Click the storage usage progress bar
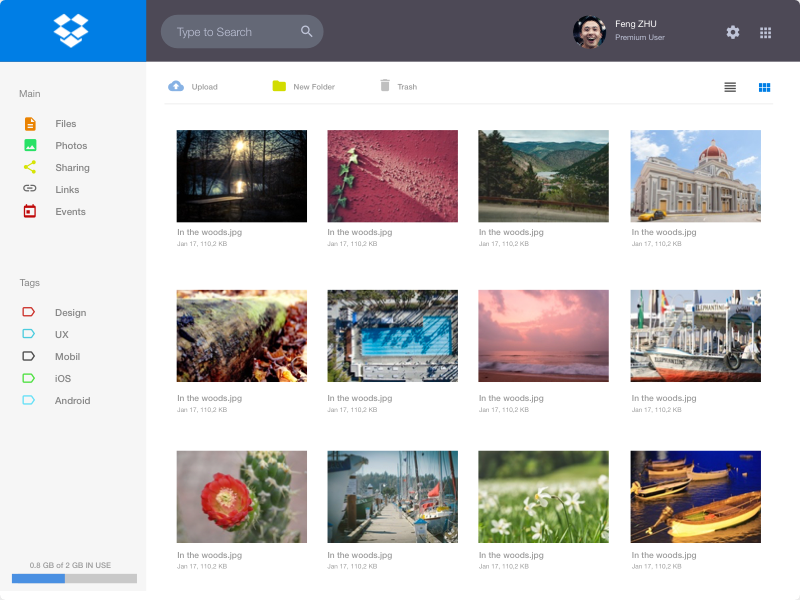 [74, 578]
